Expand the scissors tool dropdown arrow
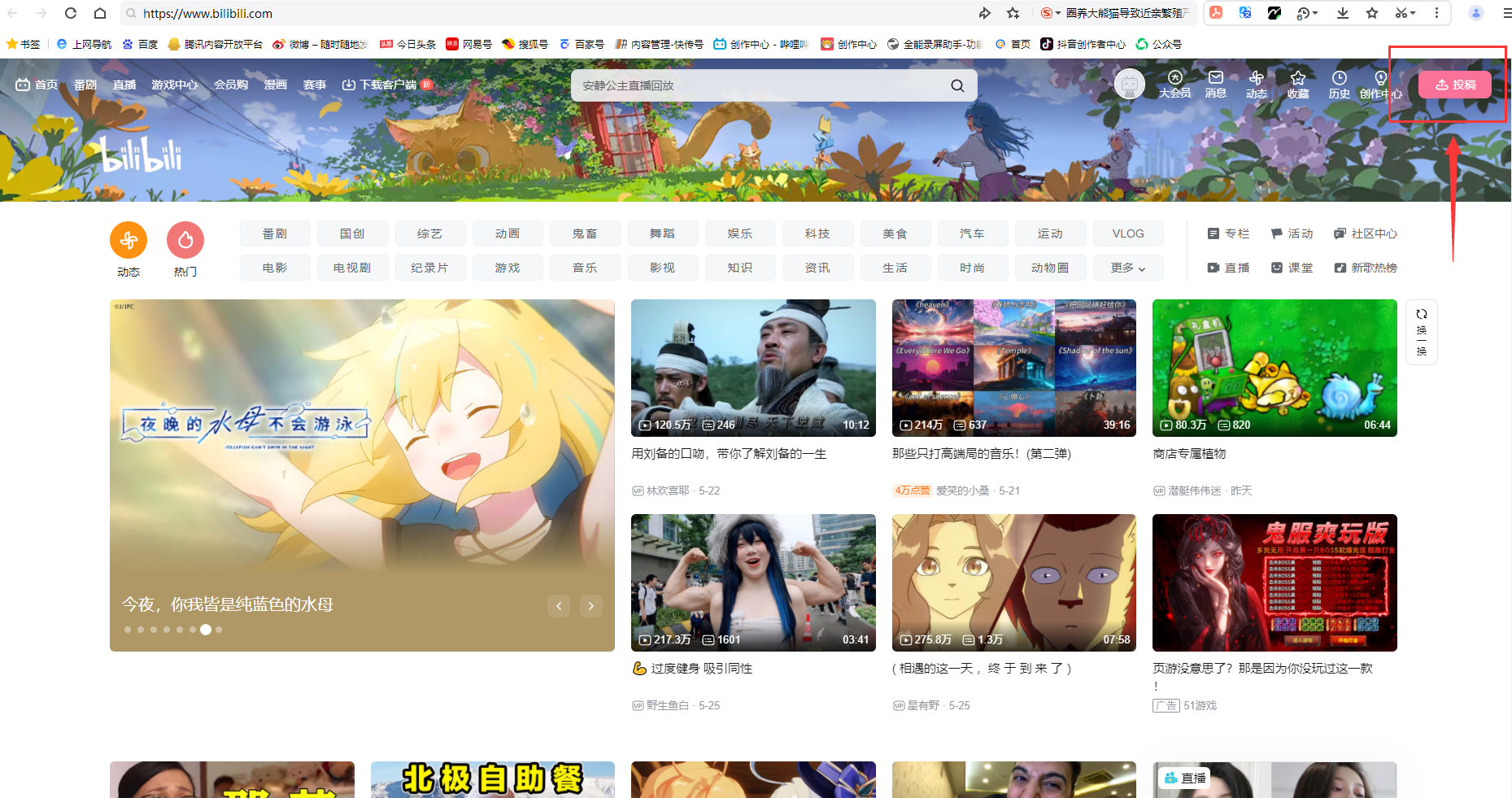The height and width of the screenshot is (798, 1512). click(1413, 13)
